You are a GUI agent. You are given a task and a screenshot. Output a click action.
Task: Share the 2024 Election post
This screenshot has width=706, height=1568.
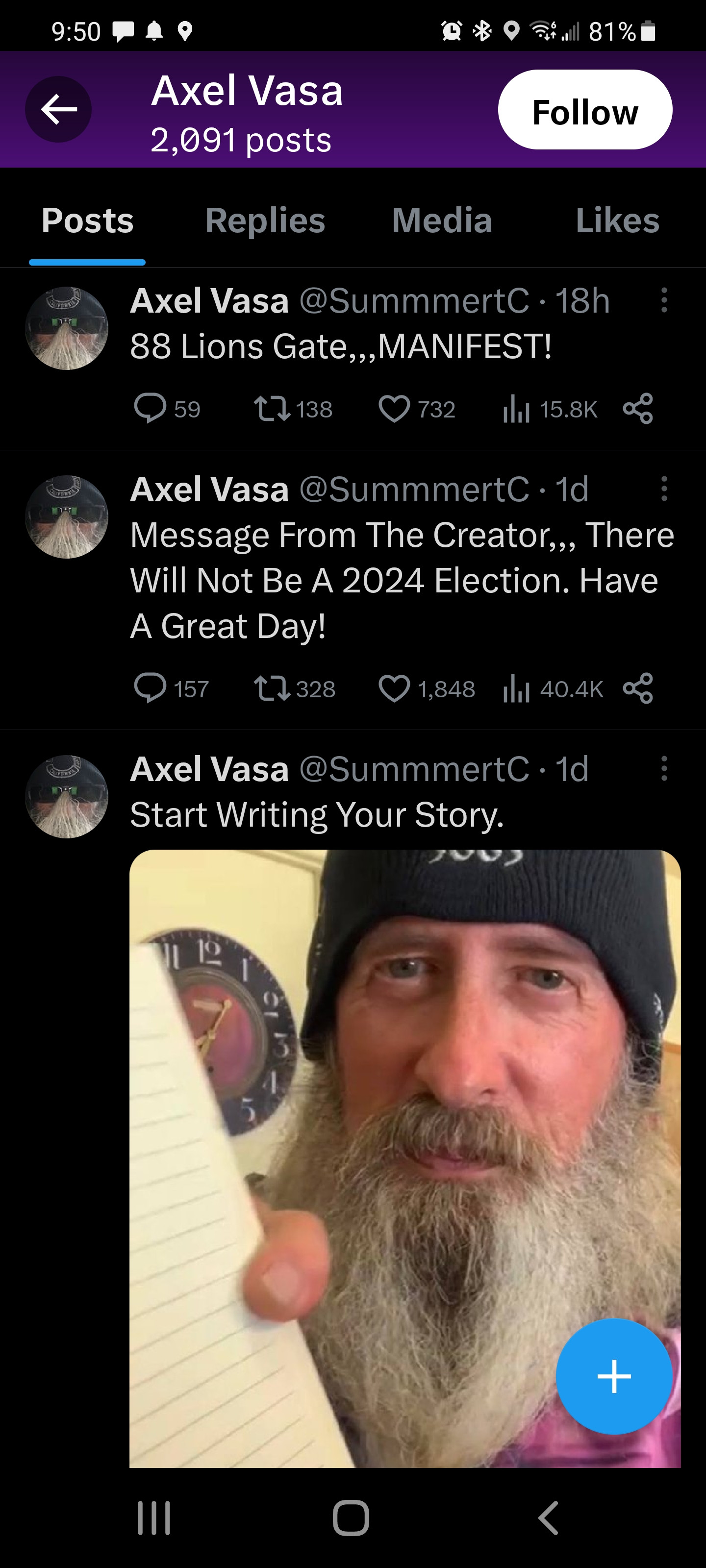(x=638, y=688)
